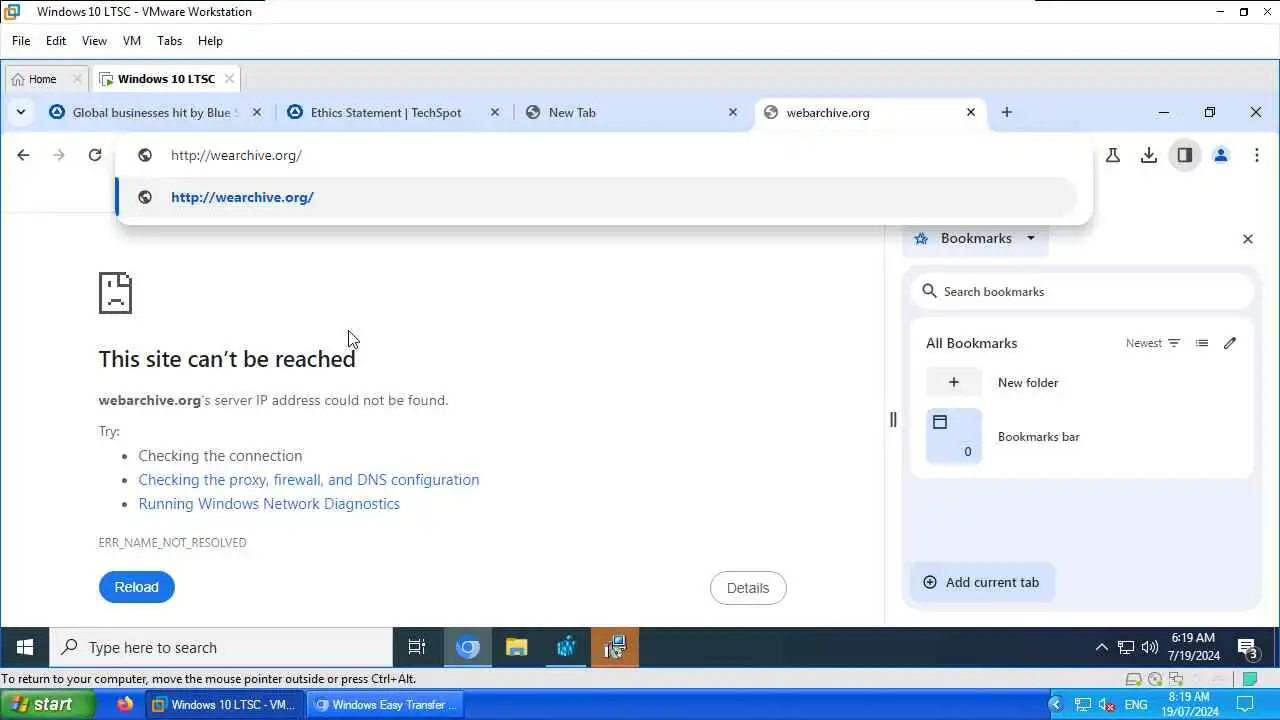The width and height of the screenshot is (1280, 720).
Task: Click guest volume speaker icon
Action: pyautogui.click(x=1149, y=647)
